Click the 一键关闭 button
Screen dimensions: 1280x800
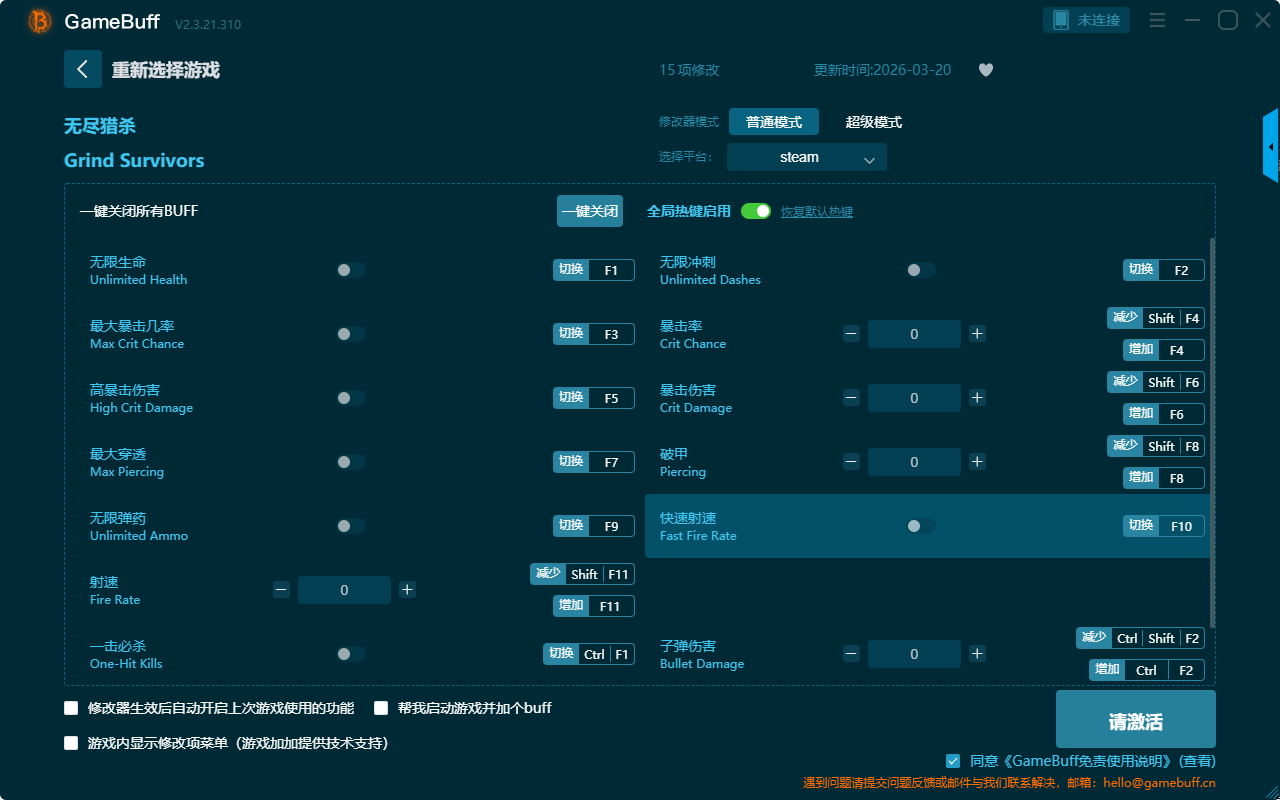click(x=589, y=211)
